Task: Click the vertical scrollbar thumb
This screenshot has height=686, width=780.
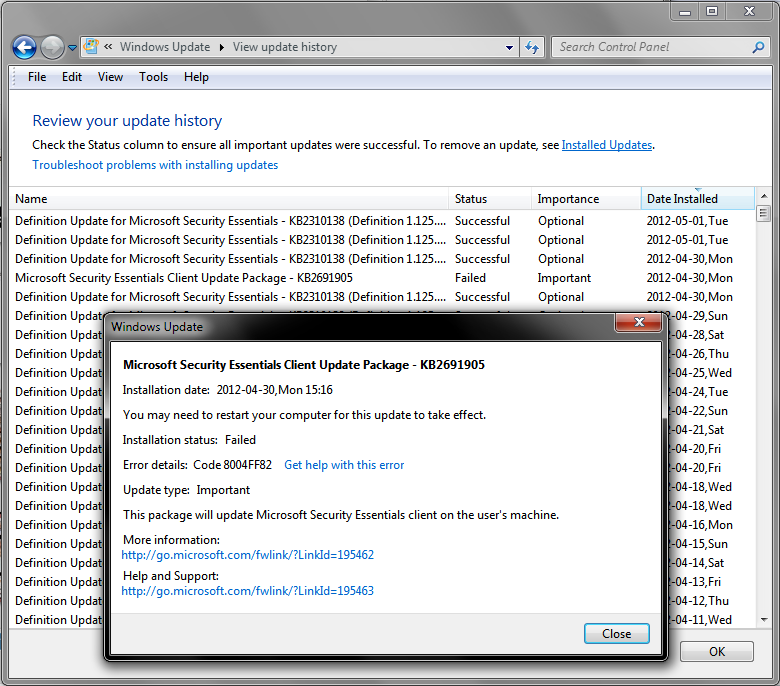Action: [763, 214]
